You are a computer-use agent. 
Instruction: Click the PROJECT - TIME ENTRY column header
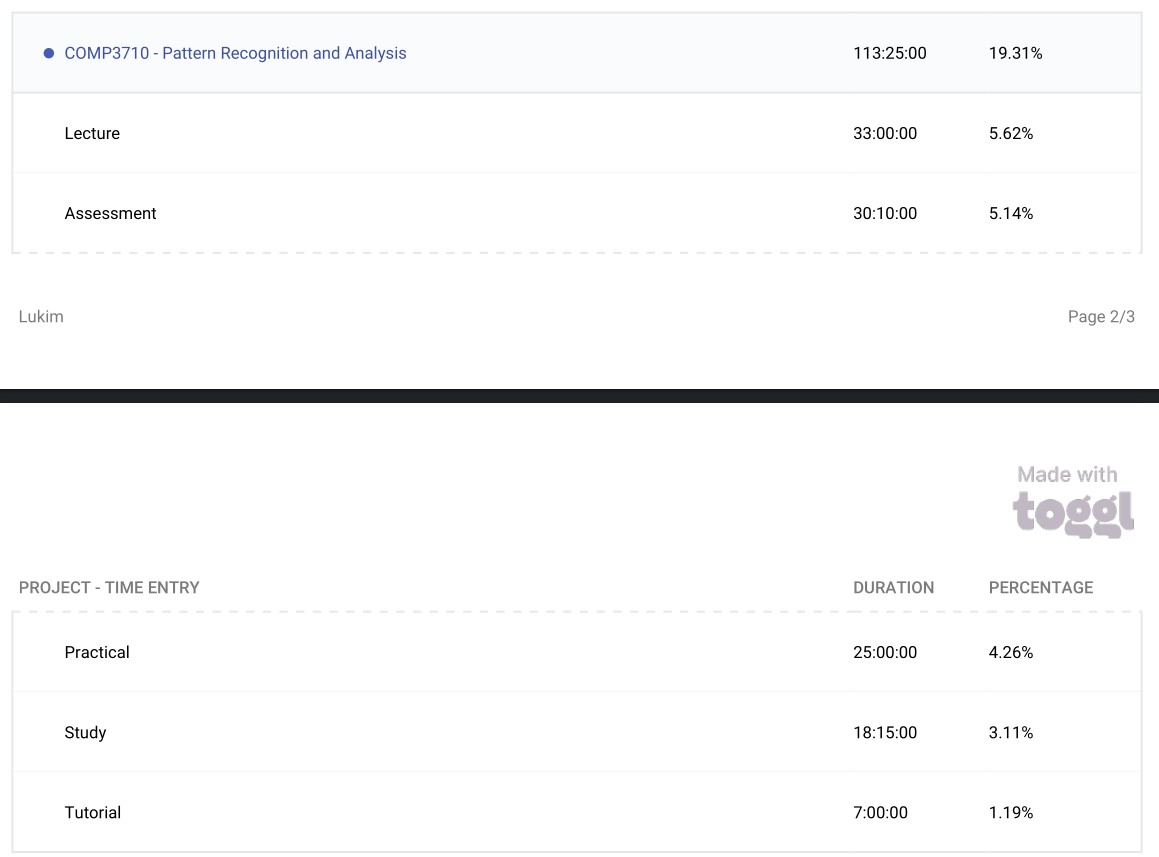coord(109,588)
